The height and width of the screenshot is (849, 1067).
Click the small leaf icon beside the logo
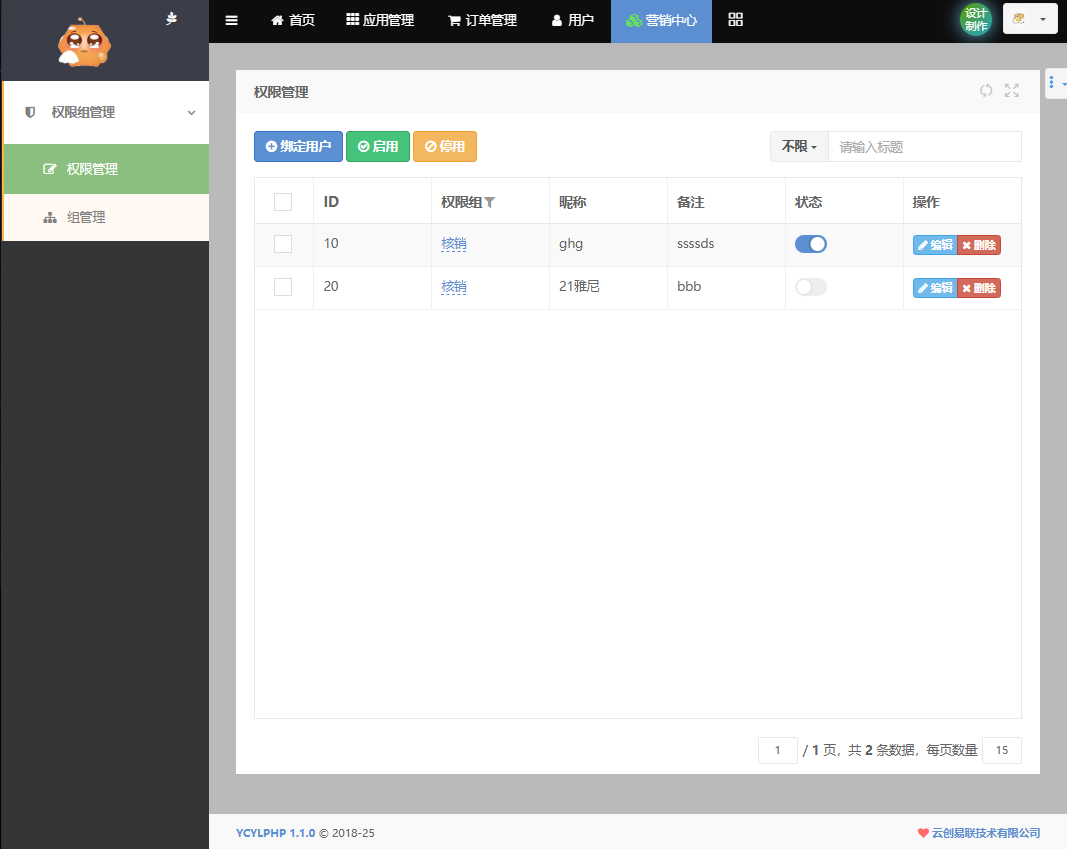tap(172, 18)
